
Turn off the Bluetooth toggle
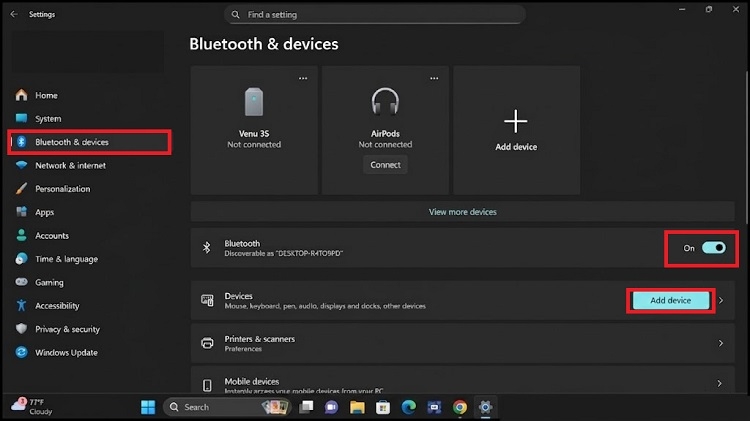click(713, 248)
